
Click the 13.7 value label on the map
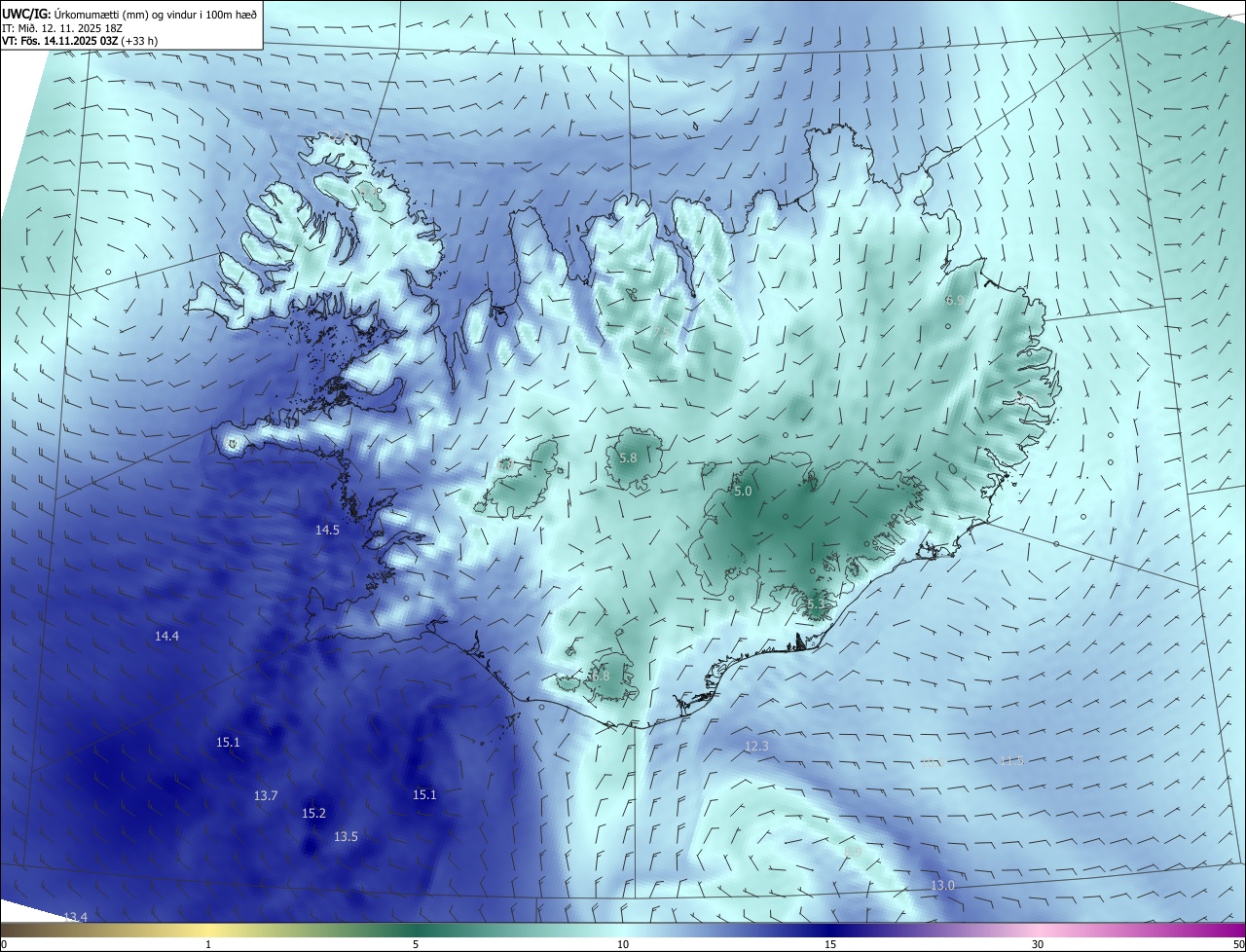266,796
